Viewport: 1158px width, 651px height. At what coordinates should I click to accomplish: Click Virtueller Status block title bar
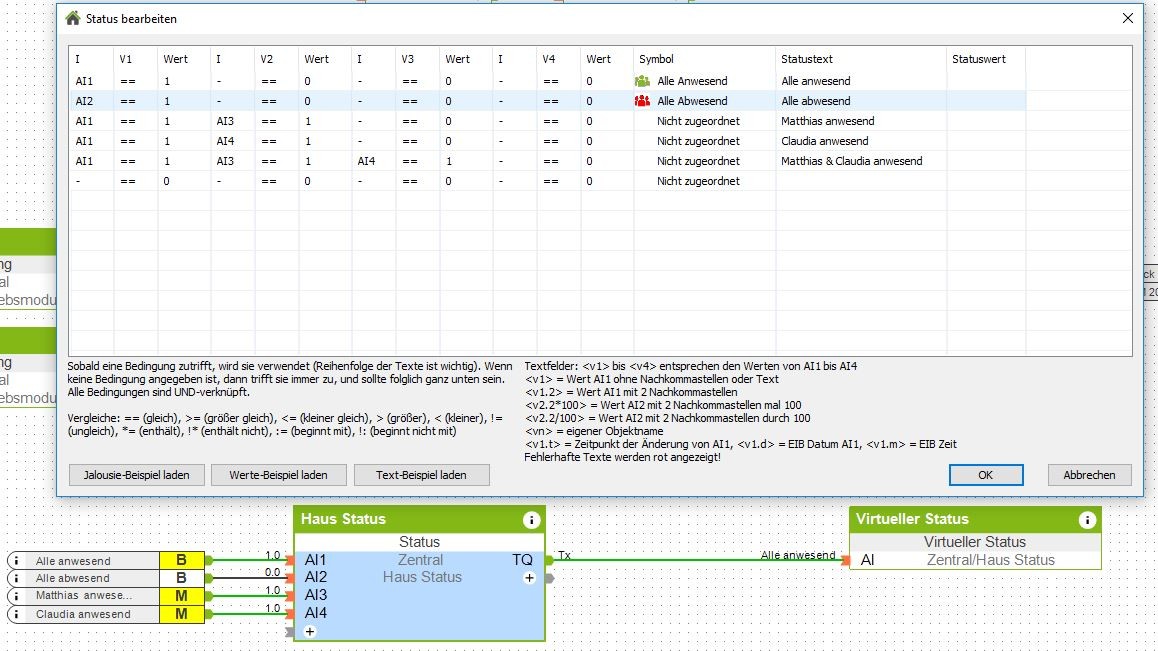point(975,519)
